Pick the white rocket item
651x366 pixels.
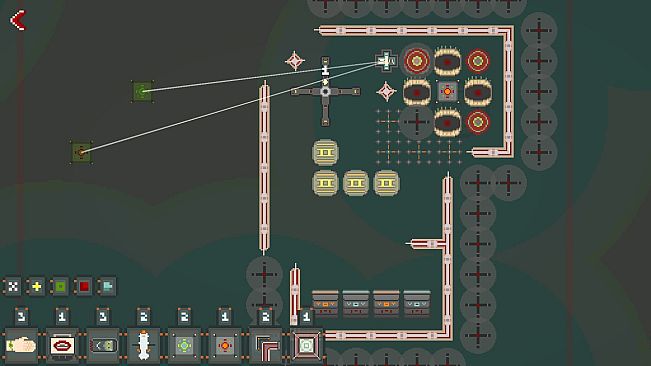click(x=144, y=345)
